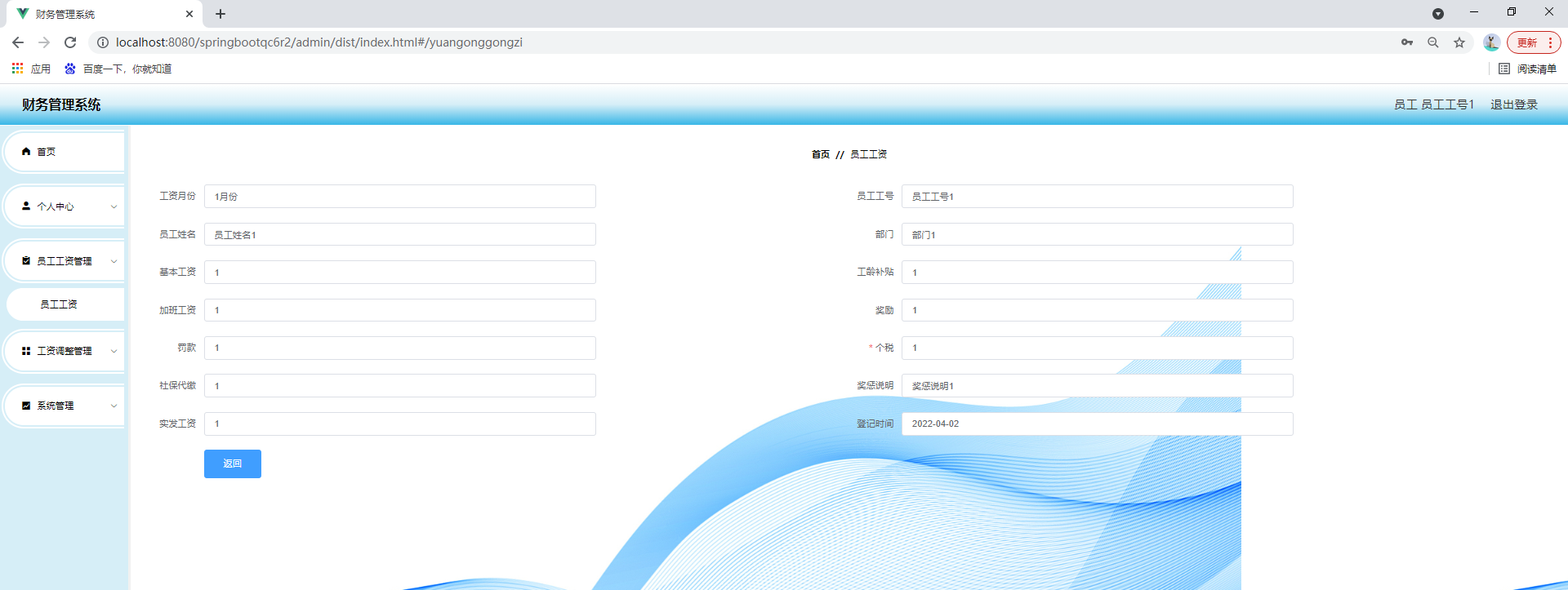The image size is (1568, 590).
Task: Click the 系统管理 sidebar icon
Action: point(26,406)
